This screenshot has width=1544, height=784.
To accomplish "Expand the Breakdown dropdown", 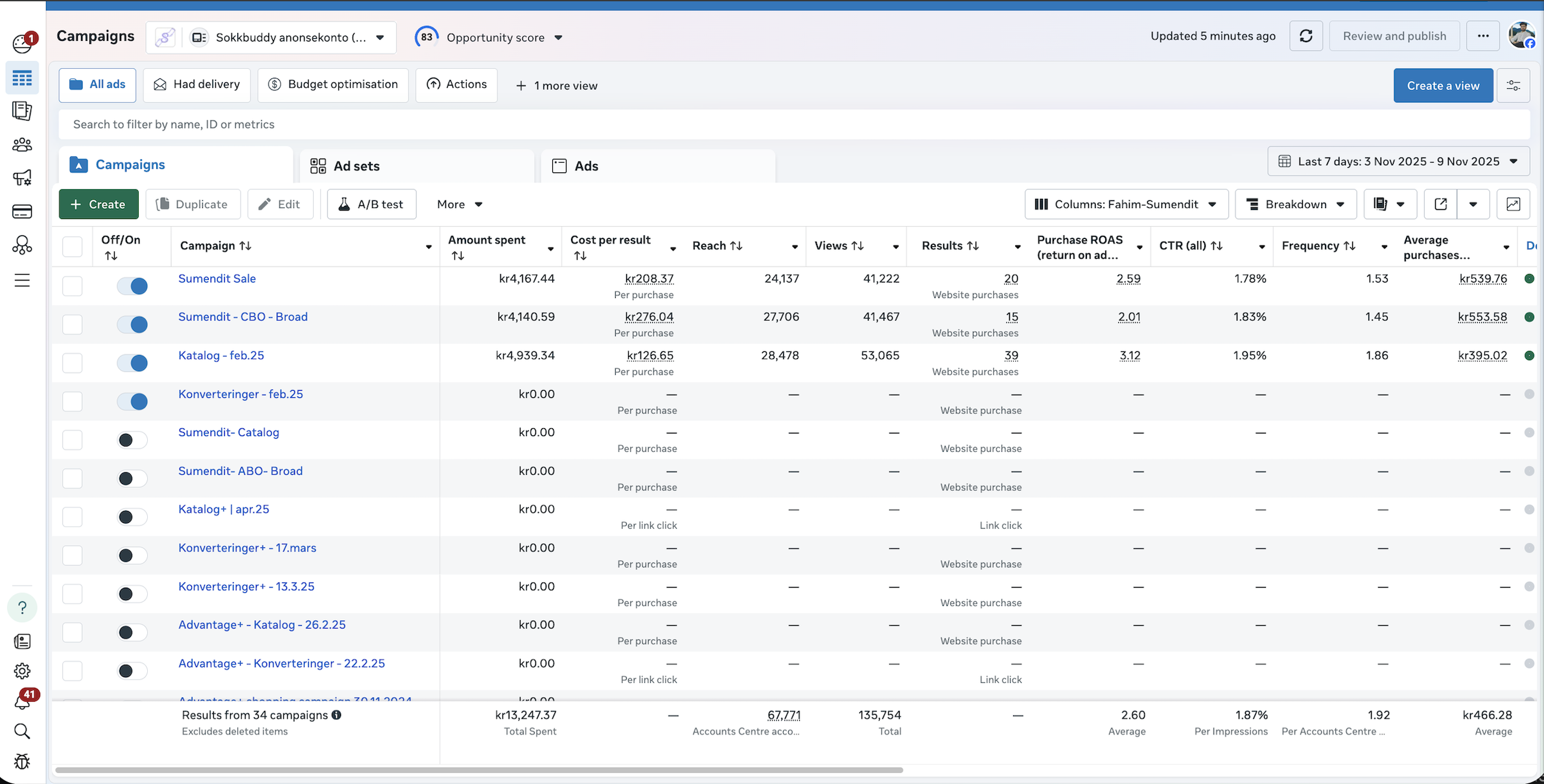I will click(1295, 204).
